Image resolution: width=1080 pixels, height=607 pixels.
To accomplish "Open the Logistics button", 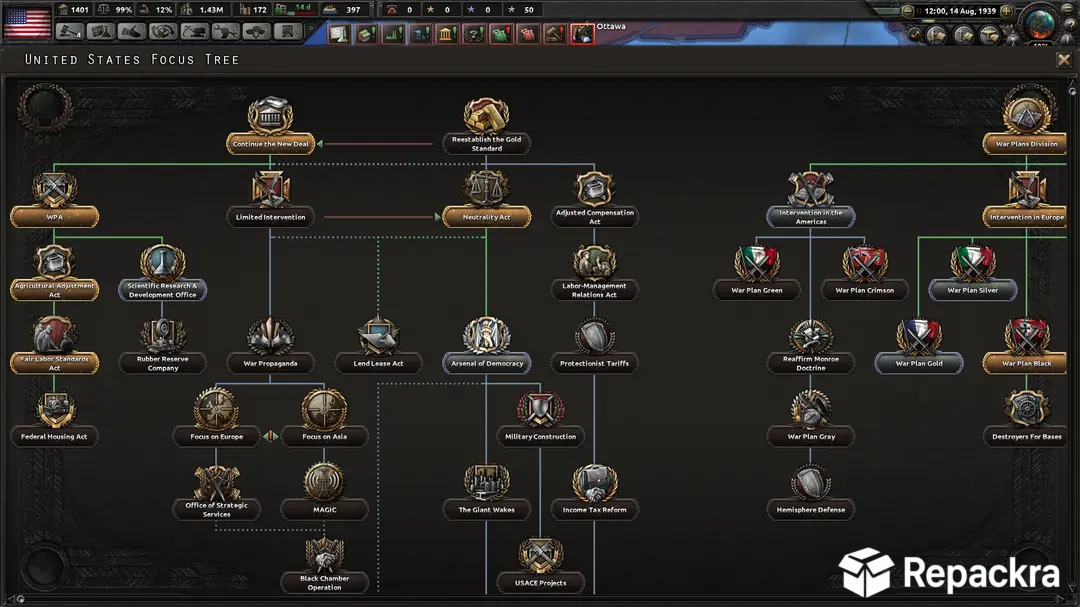I will point(287,32).
